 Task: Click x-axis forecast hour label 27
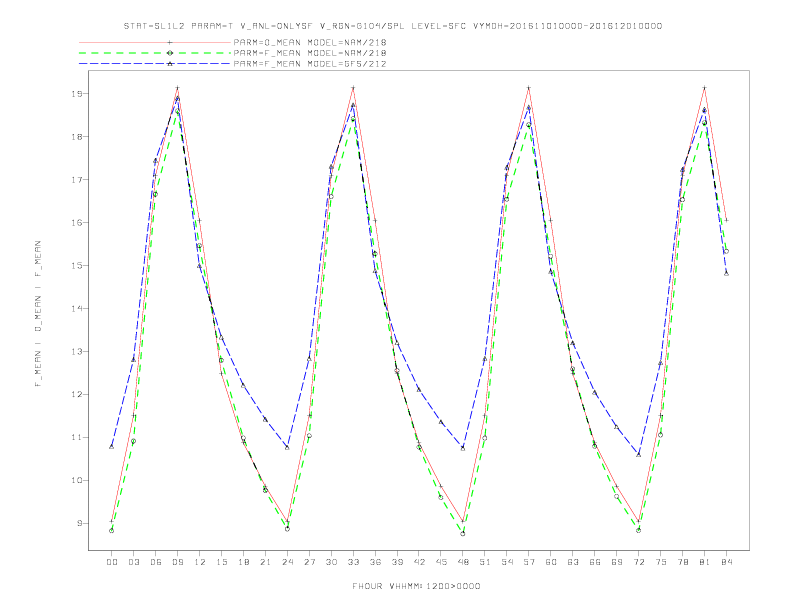coord(309,562)
